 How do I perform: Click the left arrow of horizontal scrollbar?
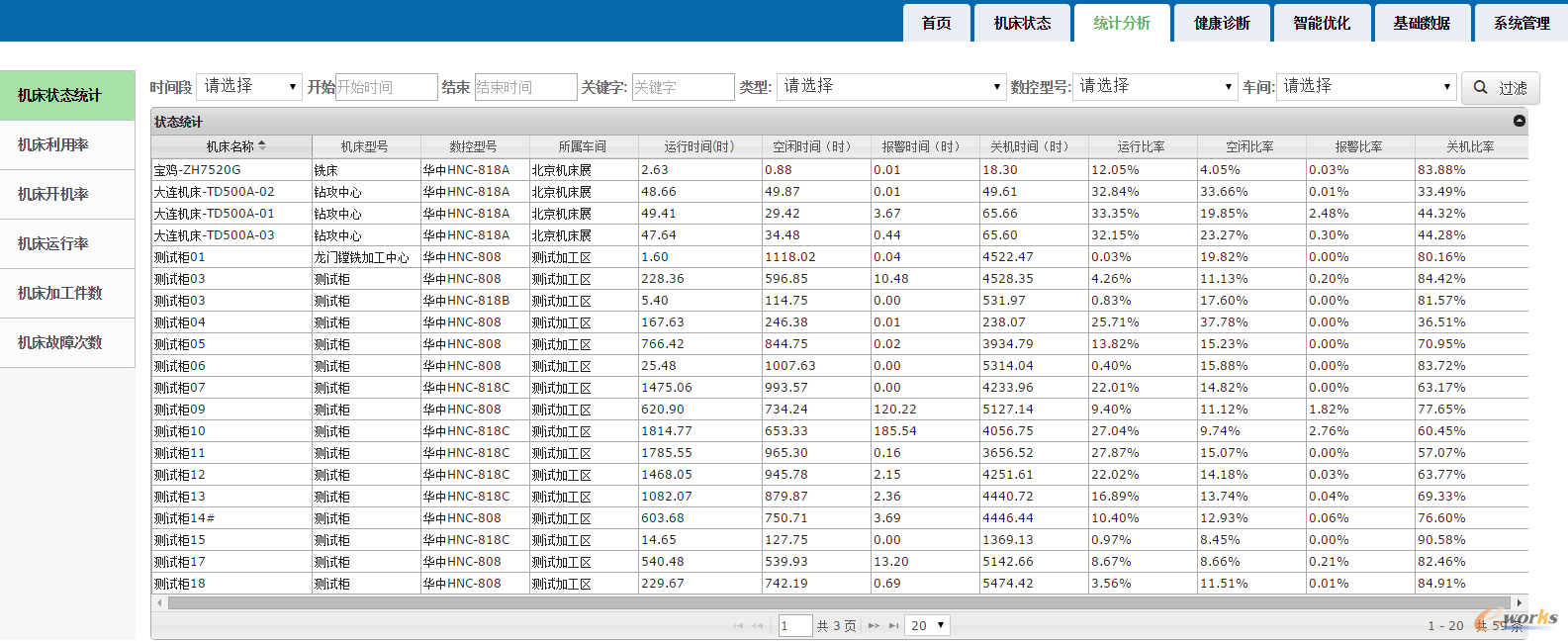pyautogui.click(x=159, y=601)
